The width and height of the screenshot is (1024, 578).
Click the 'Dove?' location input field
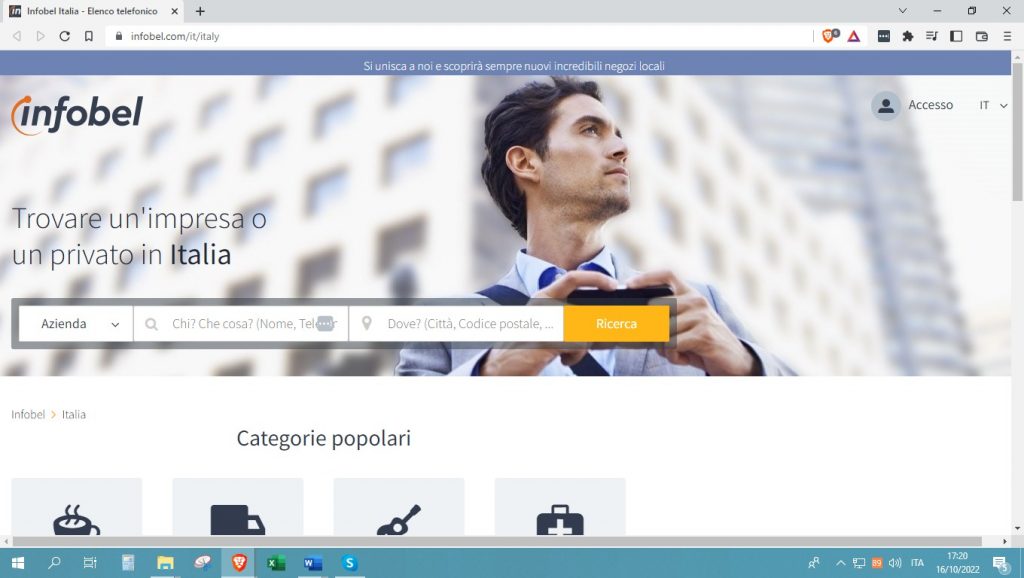pos(466,324)
